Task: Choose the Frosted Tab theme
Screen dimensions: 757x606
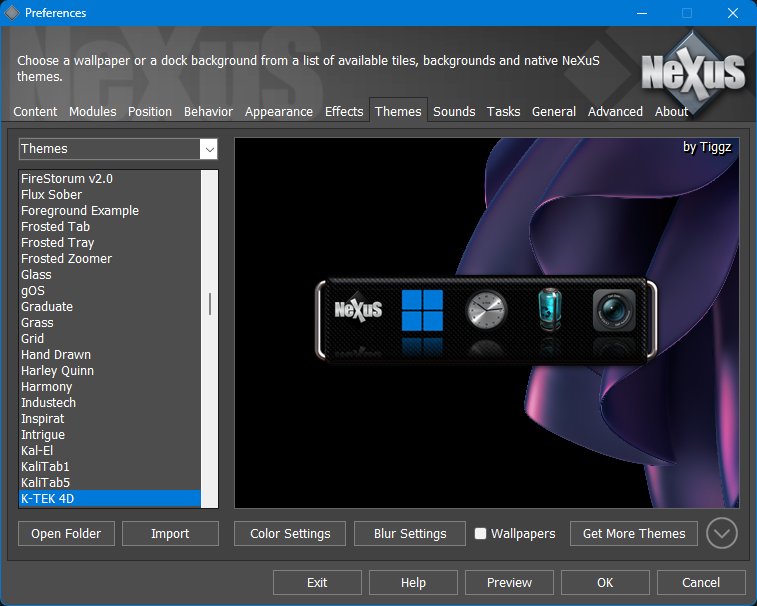Action: point(110,226)
